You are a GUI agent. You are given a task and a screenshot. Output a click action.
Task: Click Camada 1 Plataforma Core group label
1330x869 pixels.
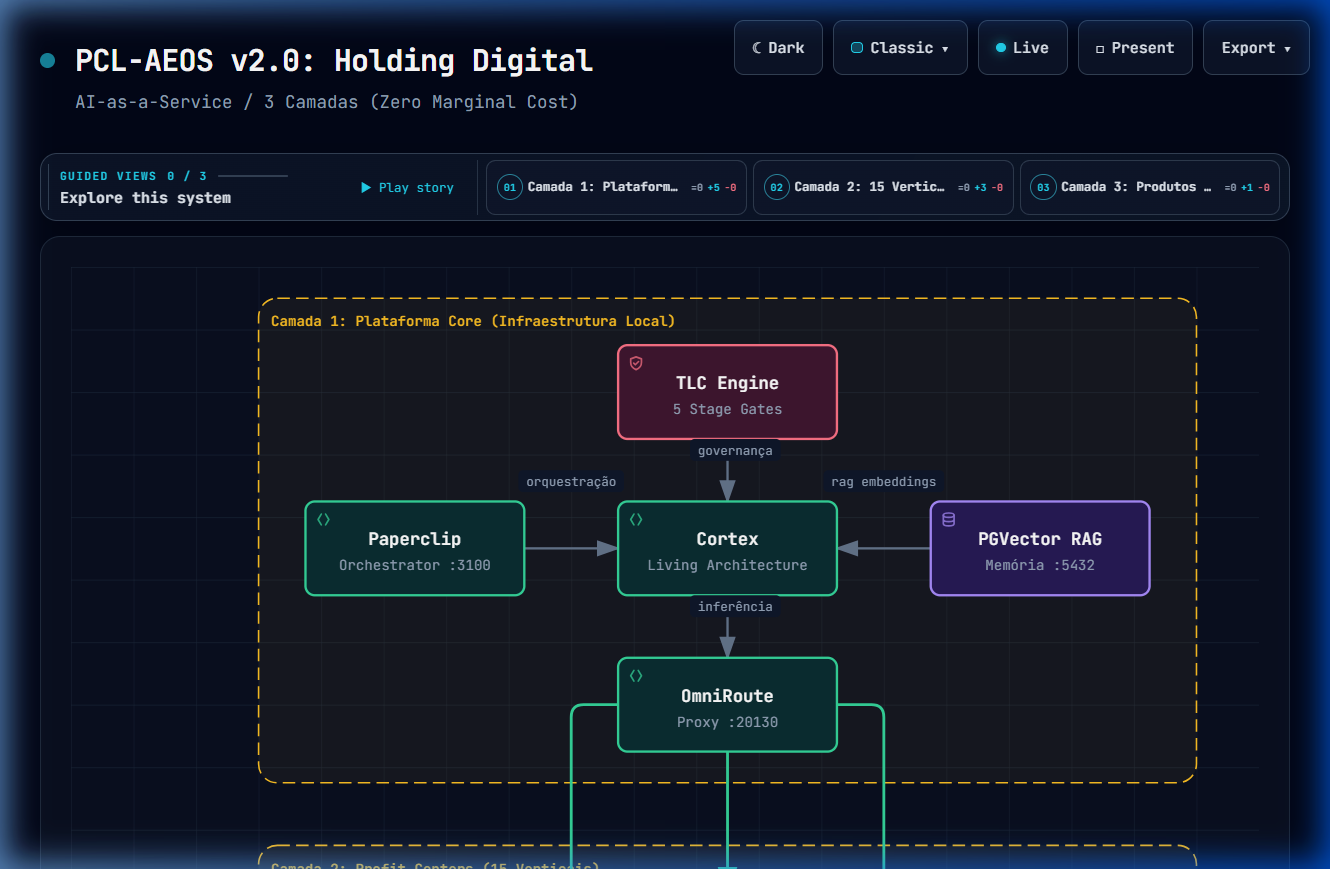coord(473,321)
